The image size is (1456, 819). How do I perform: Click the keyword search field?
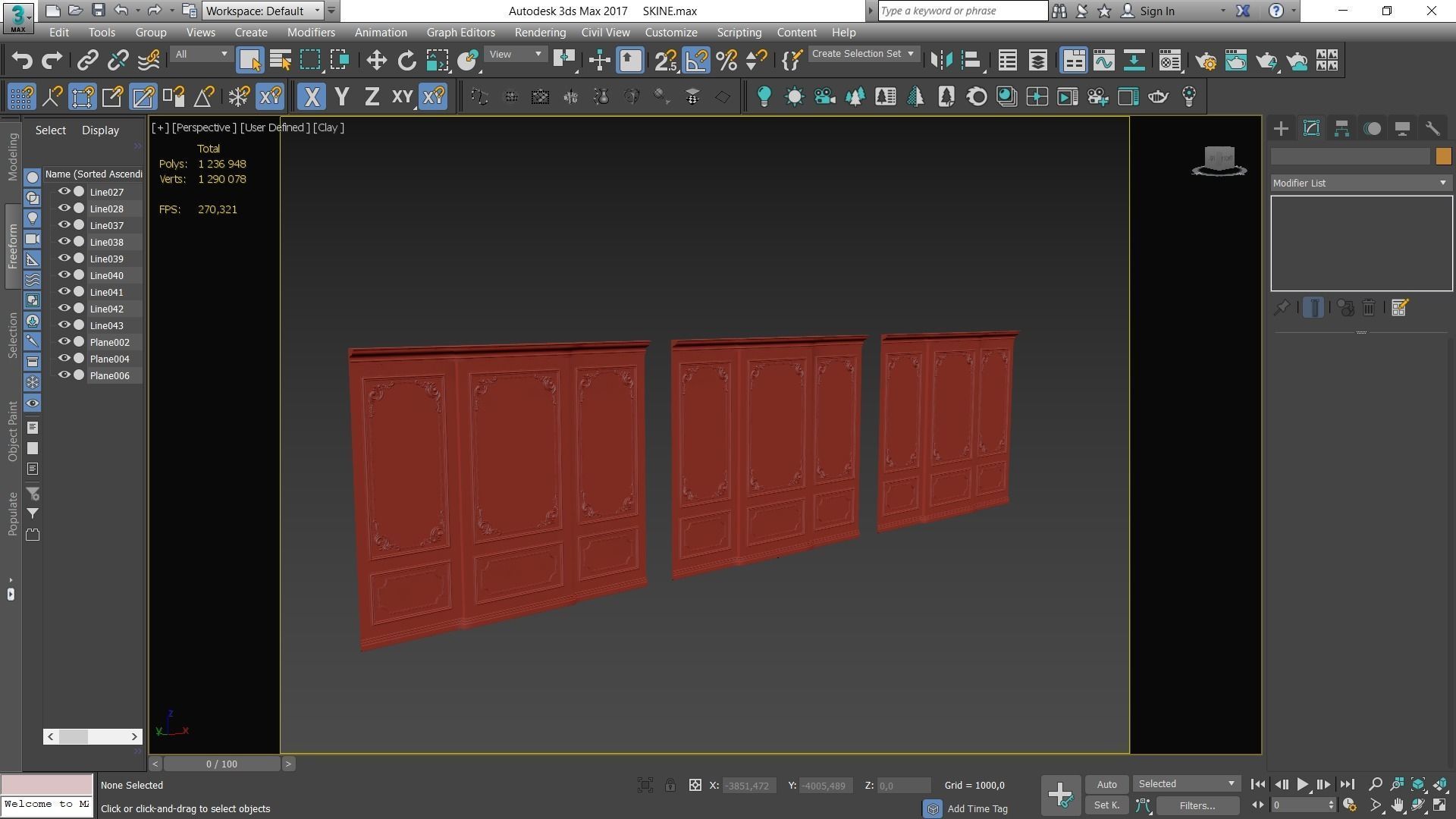tap(962, 11)
